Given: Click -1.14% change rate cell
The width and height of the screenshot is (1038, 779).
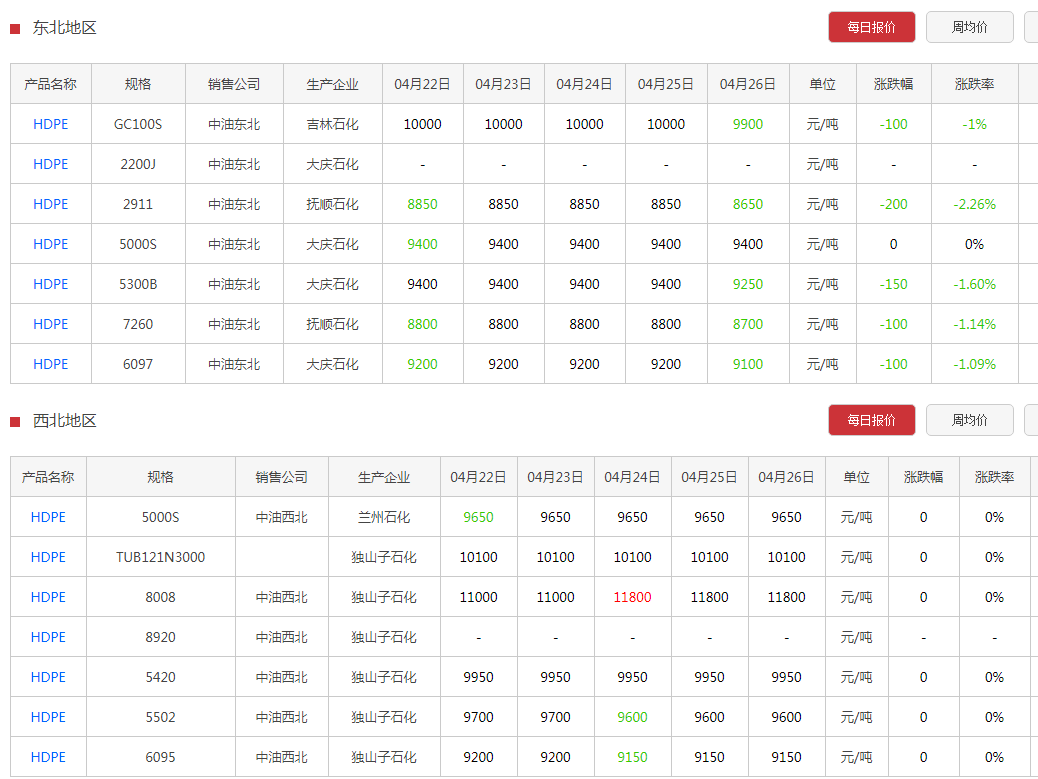Looking at the screenshot, I should tap(974, 324).
